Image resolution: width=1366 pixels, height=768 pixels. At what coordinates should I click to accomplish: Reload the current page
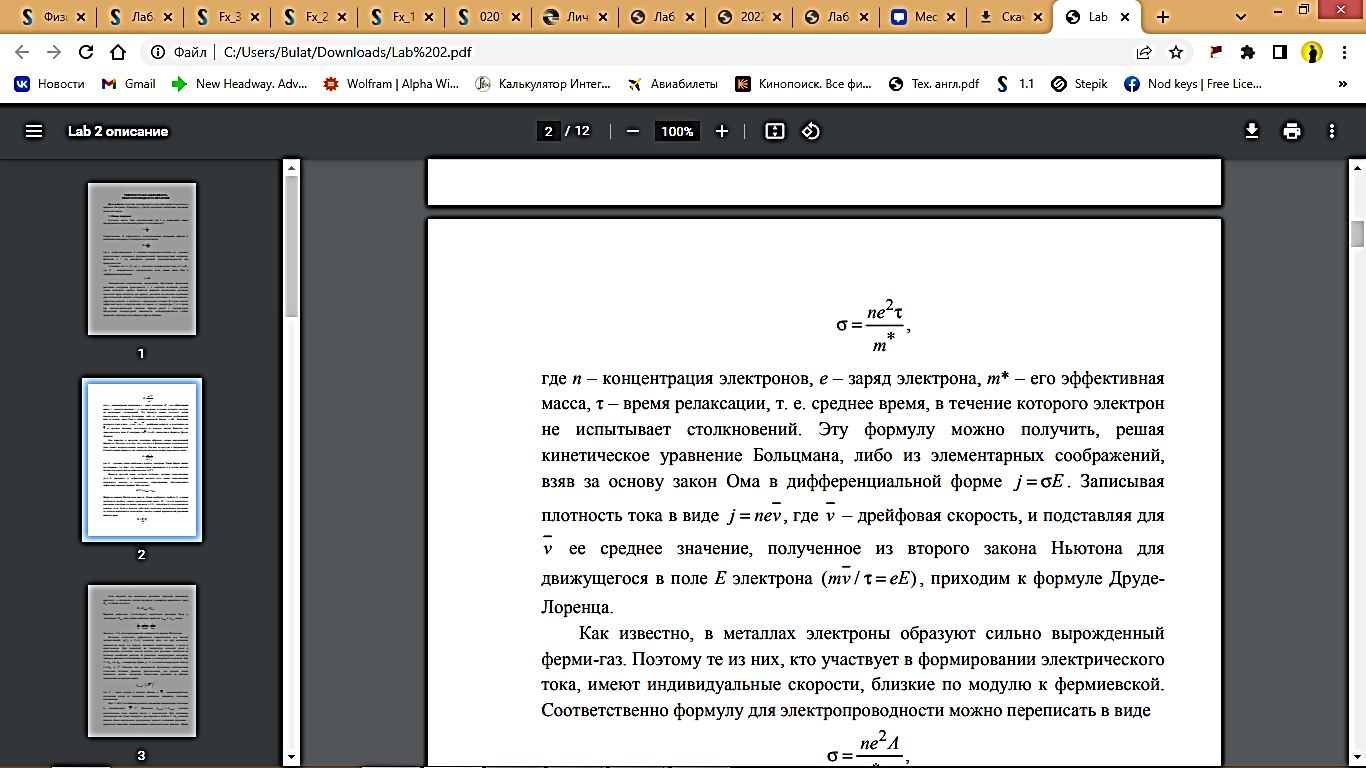[x=86, y=52]
